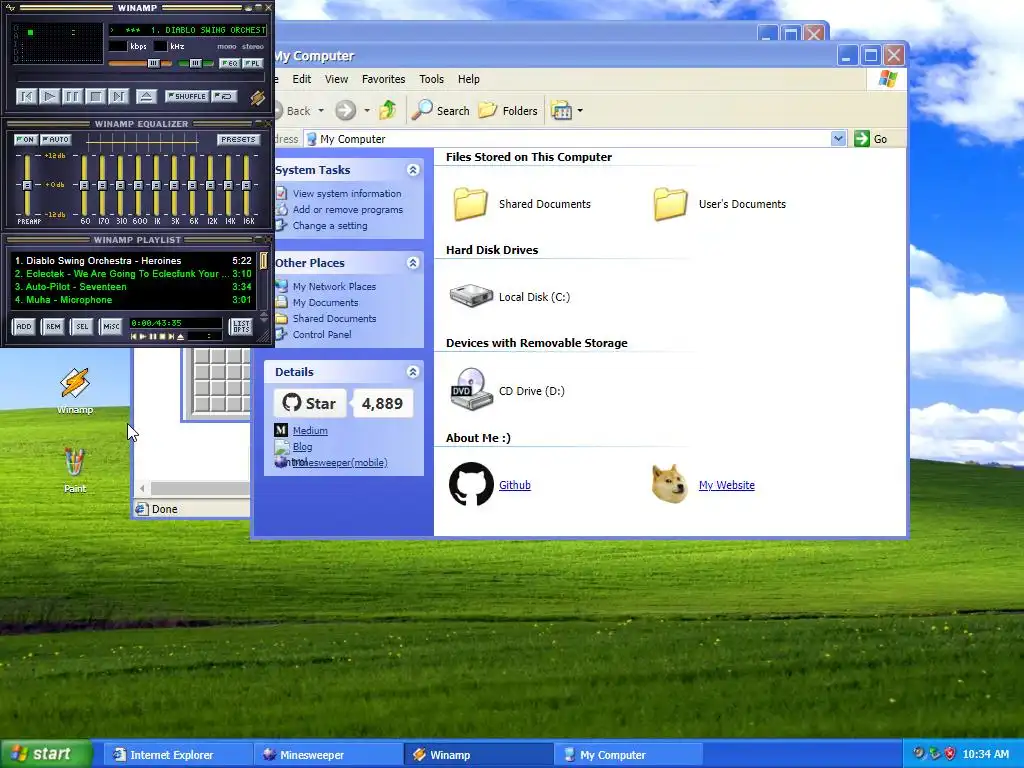Select track 2 Eclectek in the playlist
This screenshot has height=768, width=1024.
click(133, 274)
